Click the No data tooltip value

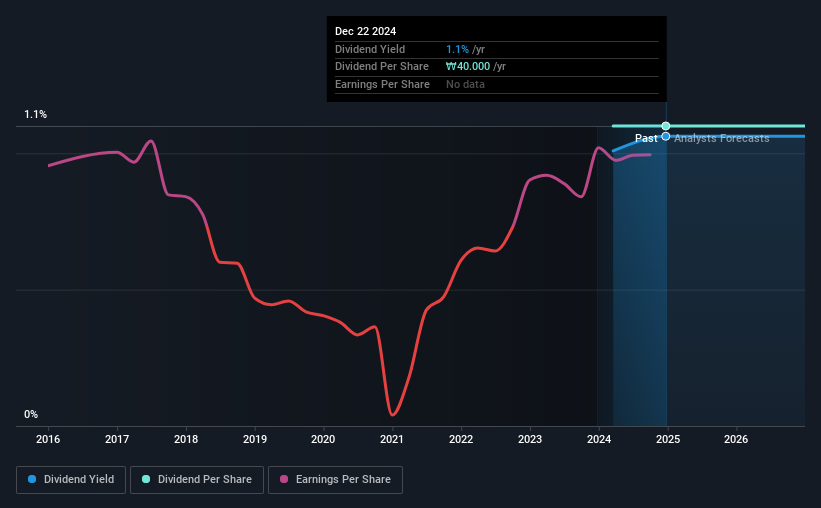465,84
